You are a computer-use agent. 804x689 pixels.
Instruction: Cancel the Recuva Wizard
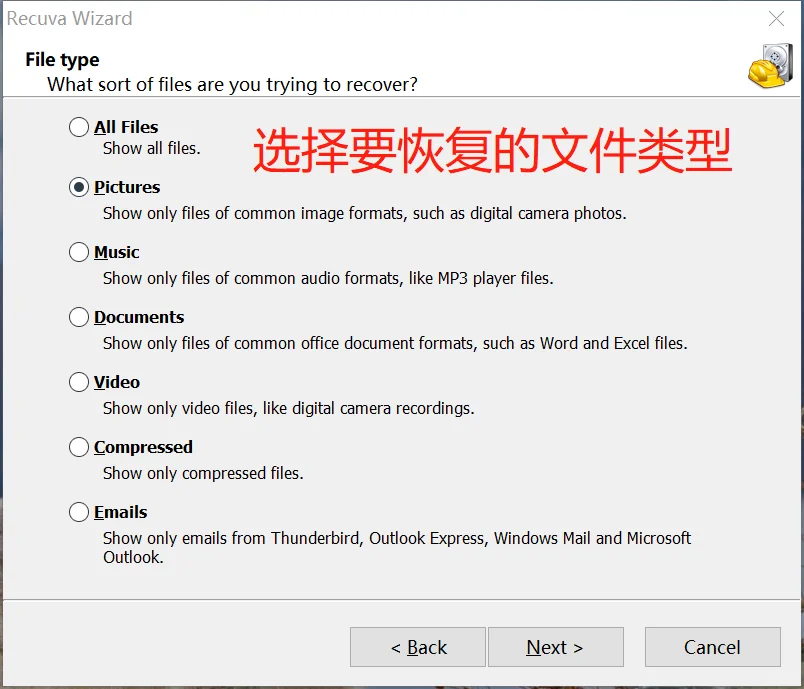713,647
